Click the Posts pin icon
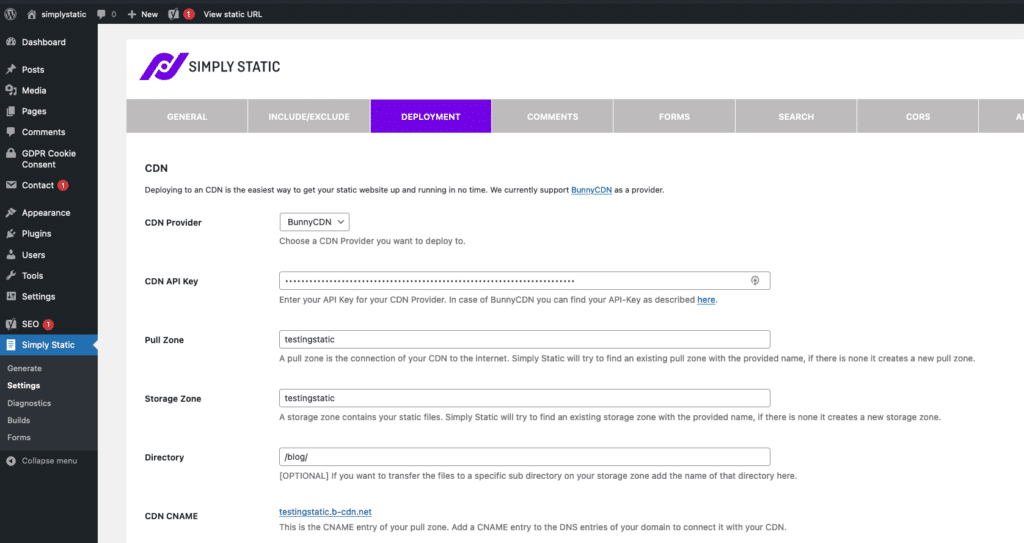 coord(11,69)
